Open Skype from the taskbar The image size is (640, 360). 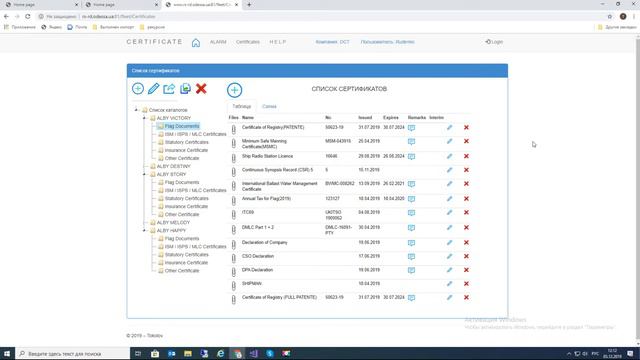[270, 353]
